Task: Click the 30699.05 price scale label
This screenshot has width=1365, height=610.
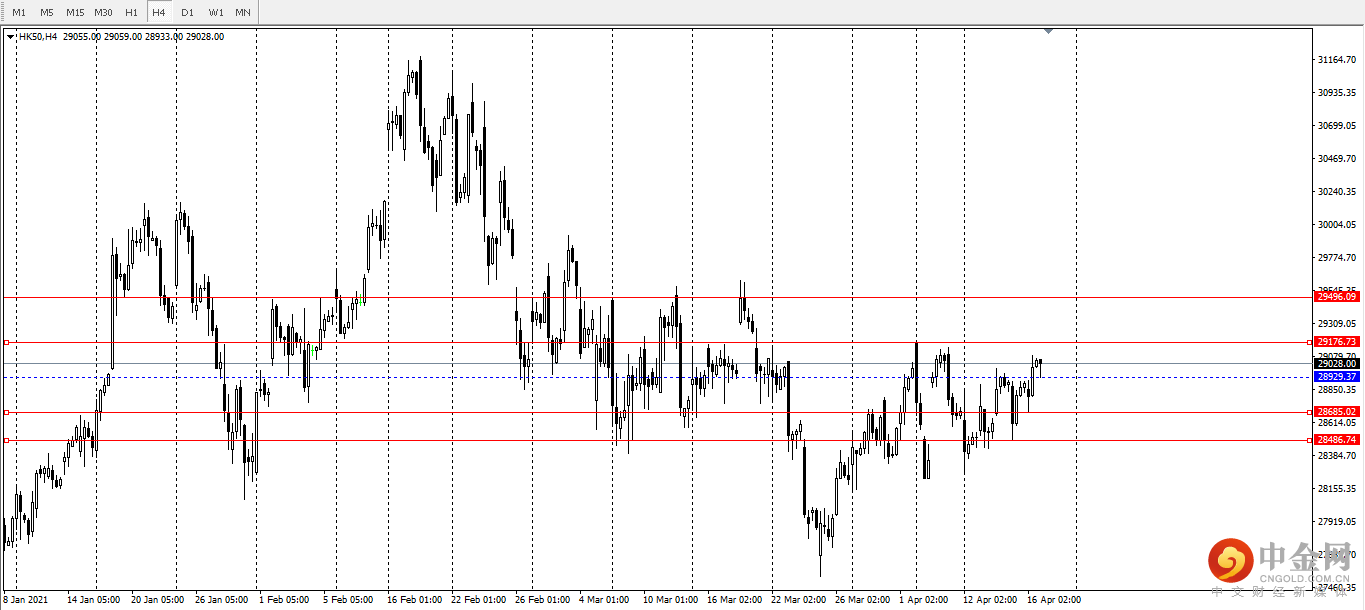Action: coord(1337,126)
